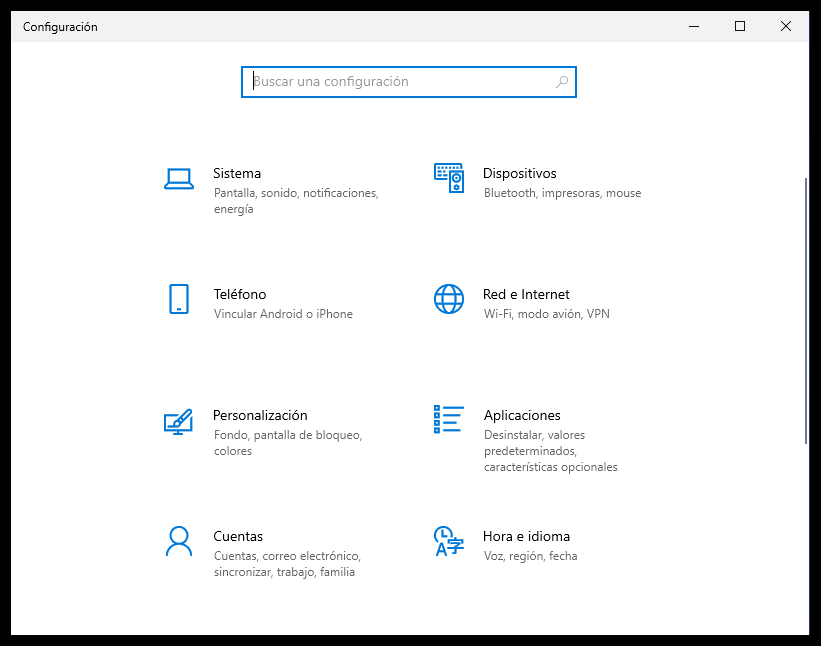
Task: Open the Hora e idioma clock icon
Action: tap(449, 541)
